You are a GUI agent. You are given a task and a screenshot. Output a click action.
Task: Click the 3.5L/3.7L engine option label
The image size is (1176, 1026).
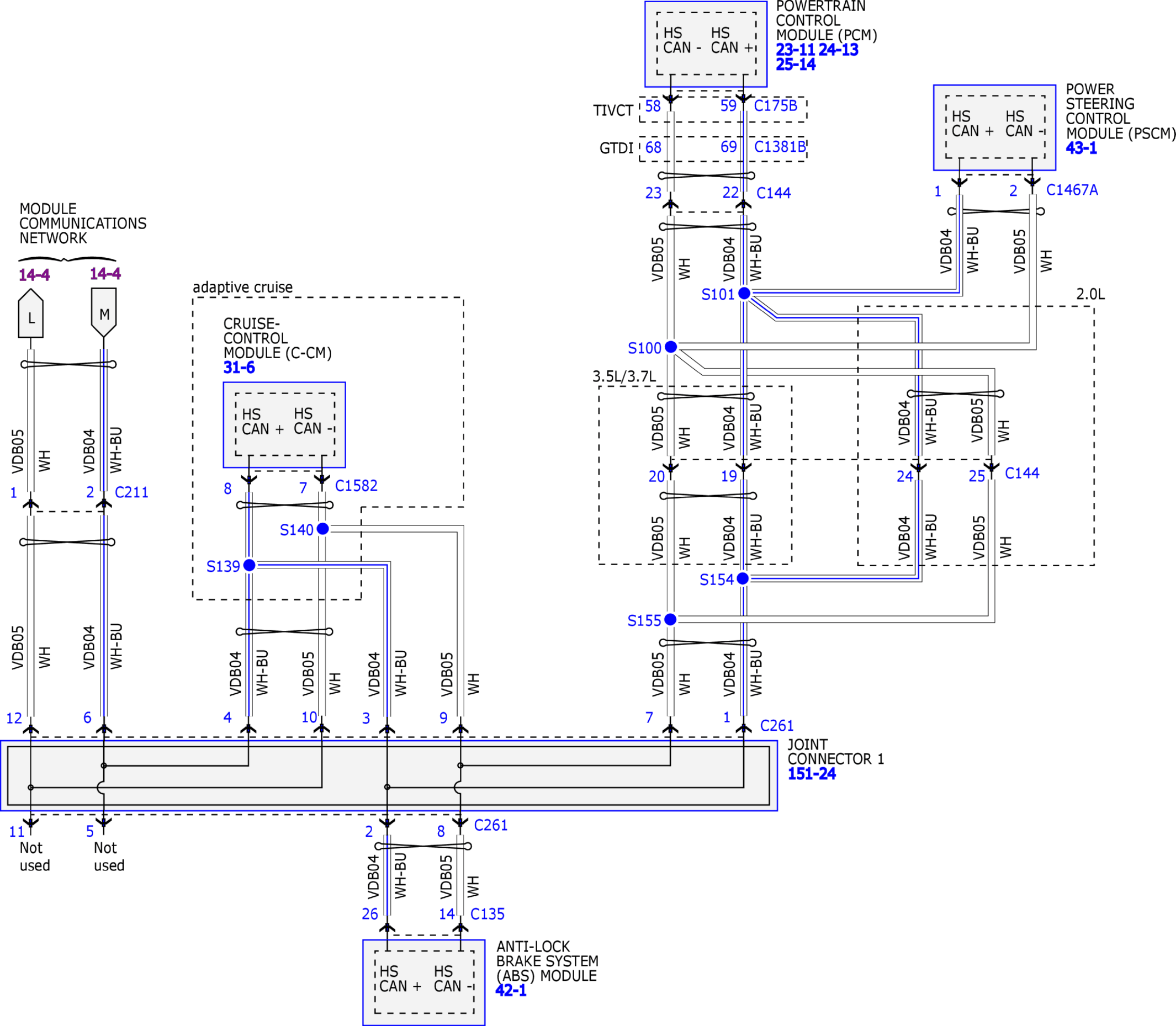pyautogui.click(x=624, y=376)
